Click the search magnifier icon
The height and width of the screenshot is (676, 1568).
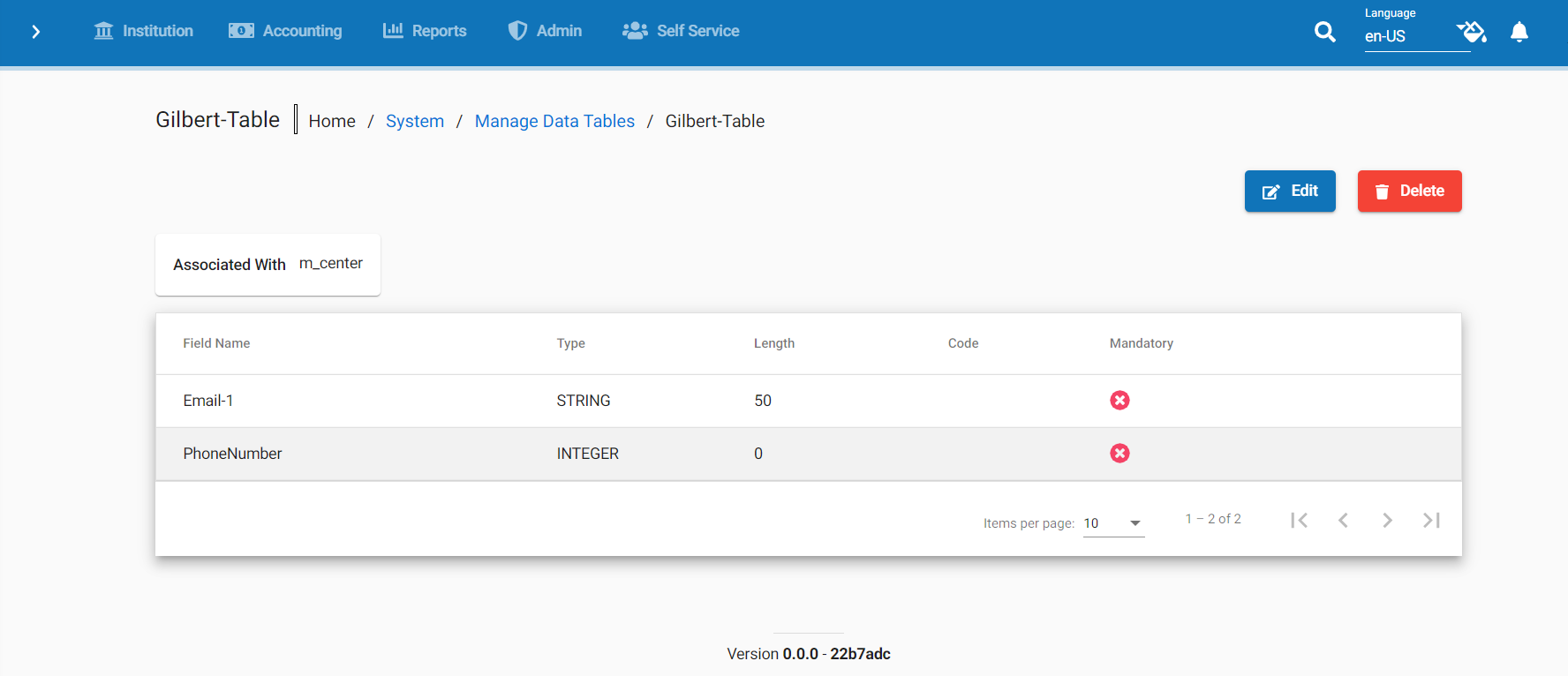pos(1324,32)
